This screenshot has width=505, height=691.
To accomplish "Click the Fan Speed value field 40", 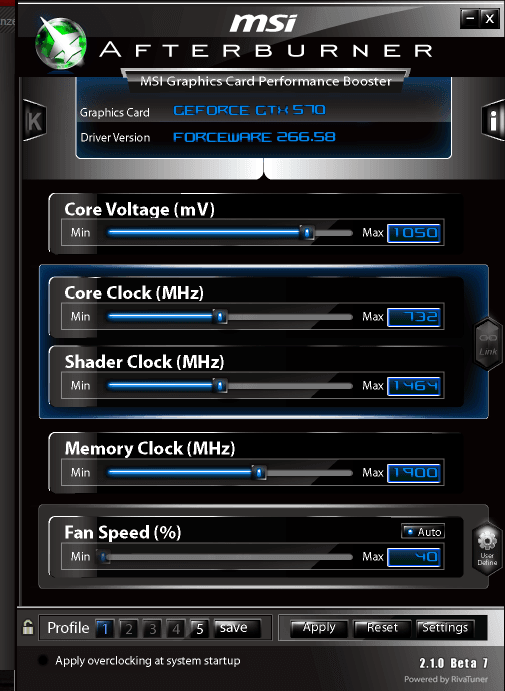I will tap(414, 557).
